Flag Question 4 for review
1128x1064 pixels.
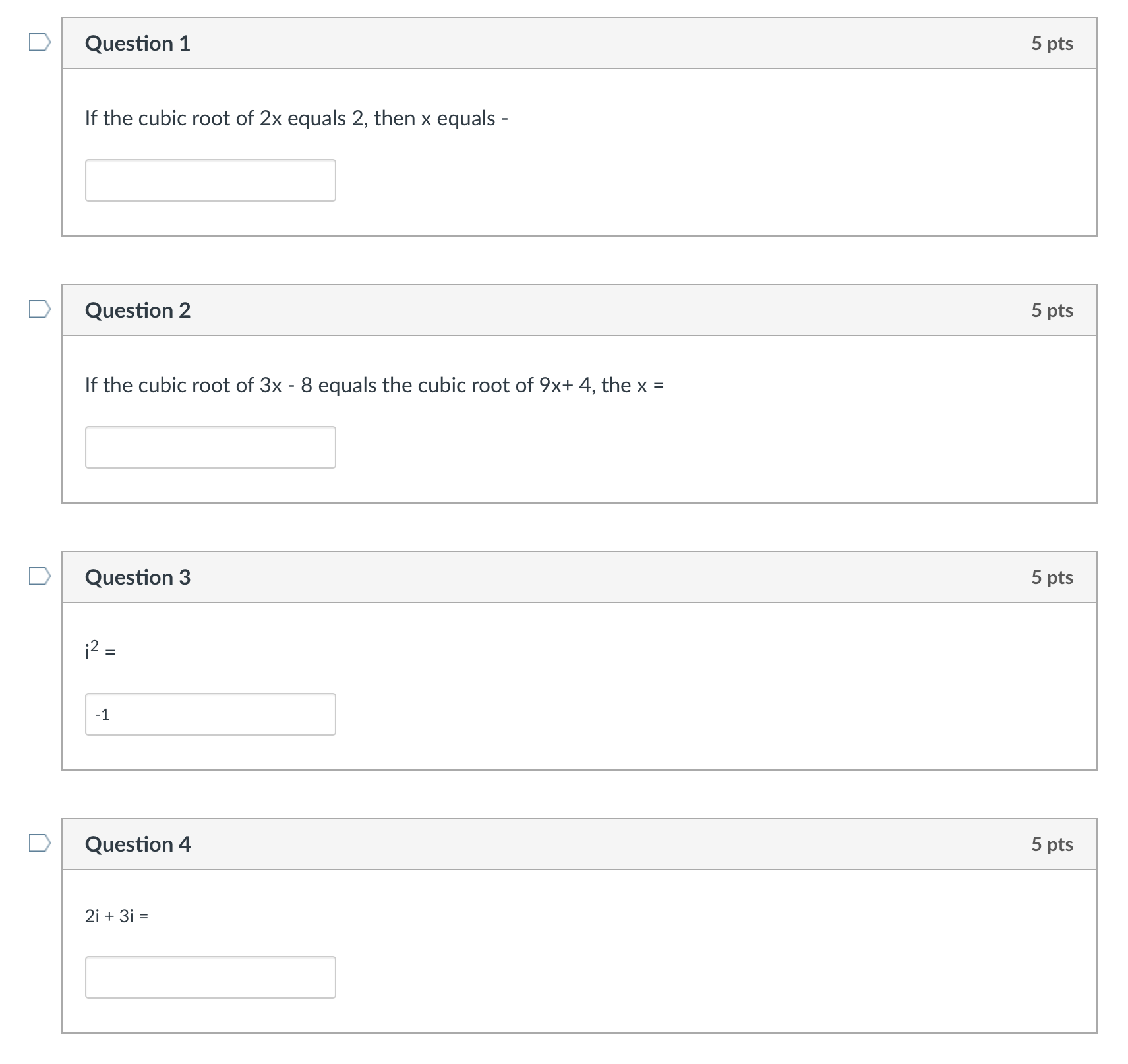pyautogui.click(x=40, y=843)
